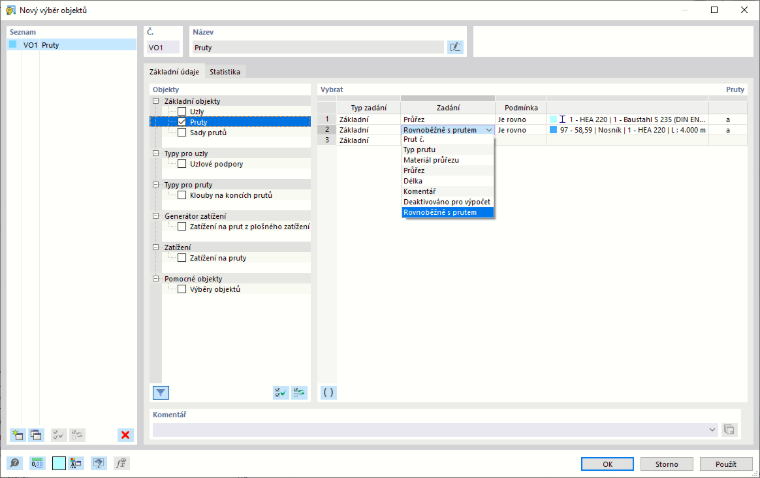Enable the Sady prutů checkbox
Screen dimensions: 760x478
(182, 132)
